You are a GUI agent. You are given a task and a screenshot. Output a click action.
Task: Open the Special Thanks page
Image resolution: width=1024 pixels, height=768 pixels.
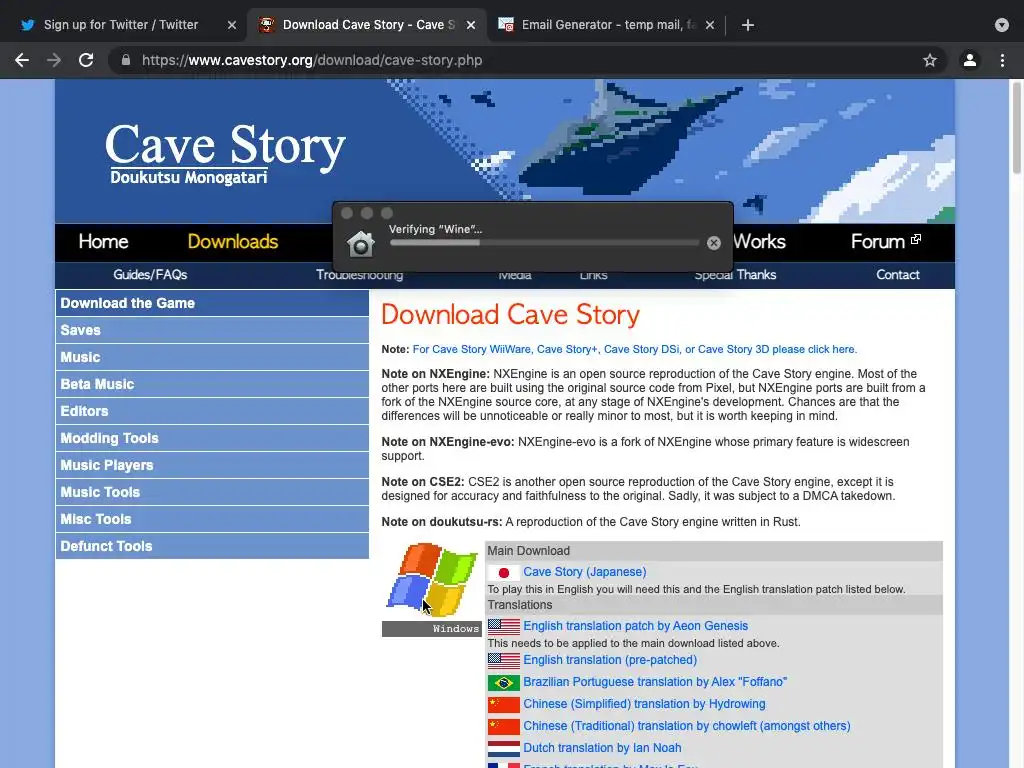tap(735, 275)
